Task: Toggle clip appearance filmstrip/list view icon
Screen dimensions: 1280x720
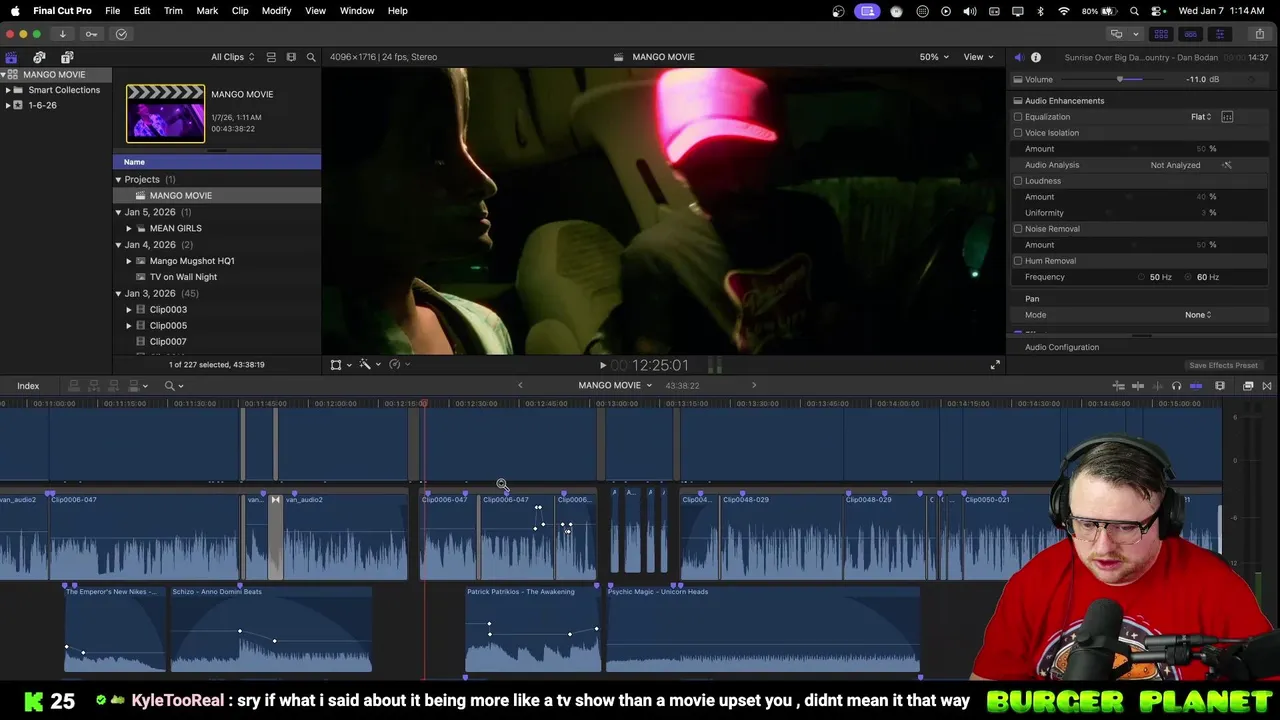Action: [x=272, y=57]
